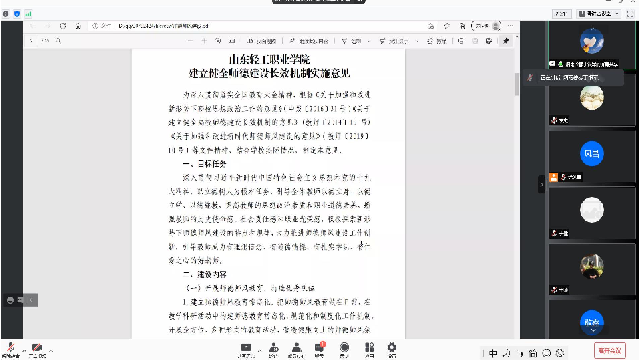Click the green network signal bars icon
Viewport: 640px width, 360px height.
point(28,14)
